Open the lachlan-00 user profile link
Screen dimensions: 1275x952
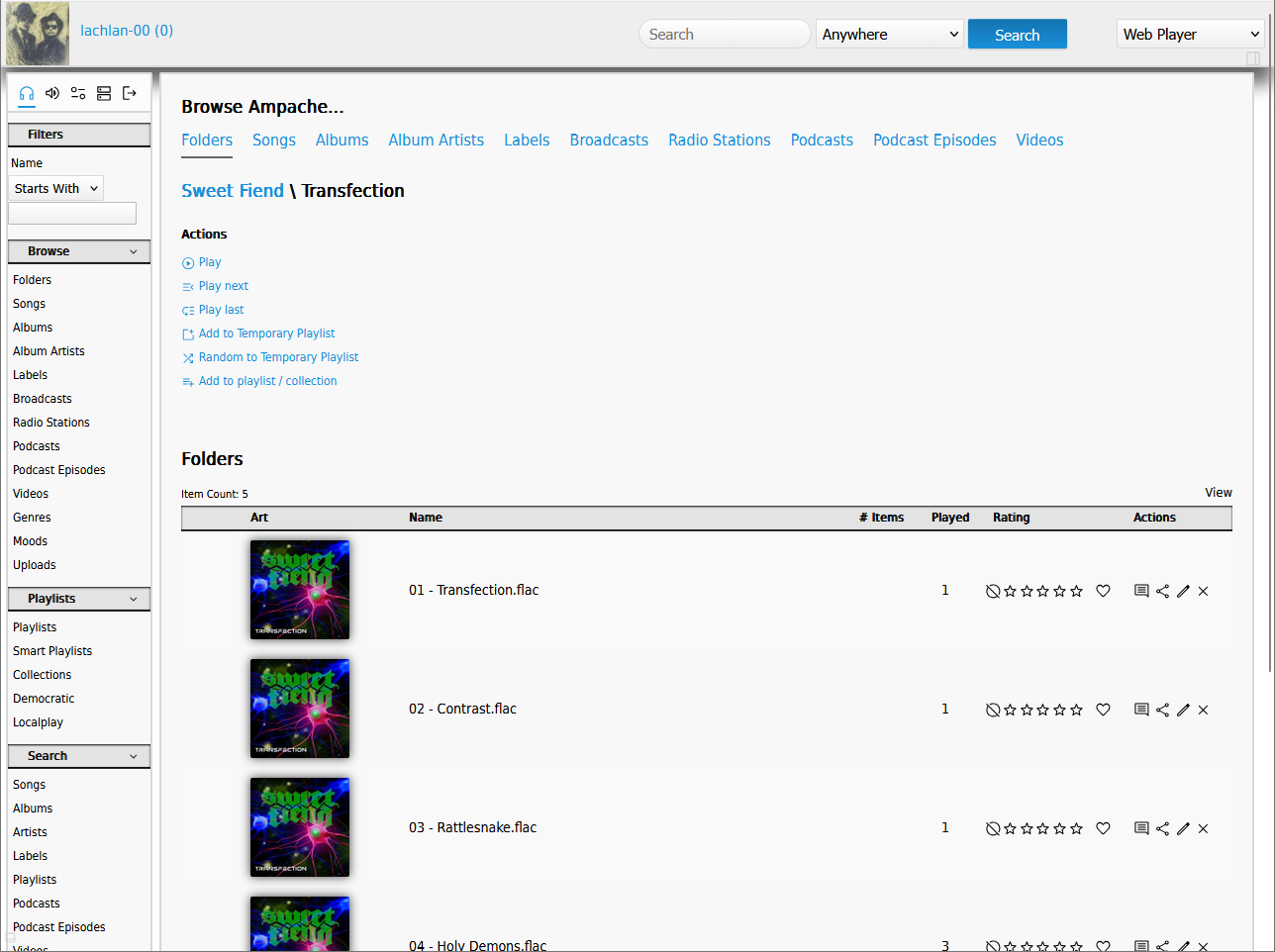(x=127, y=31)
